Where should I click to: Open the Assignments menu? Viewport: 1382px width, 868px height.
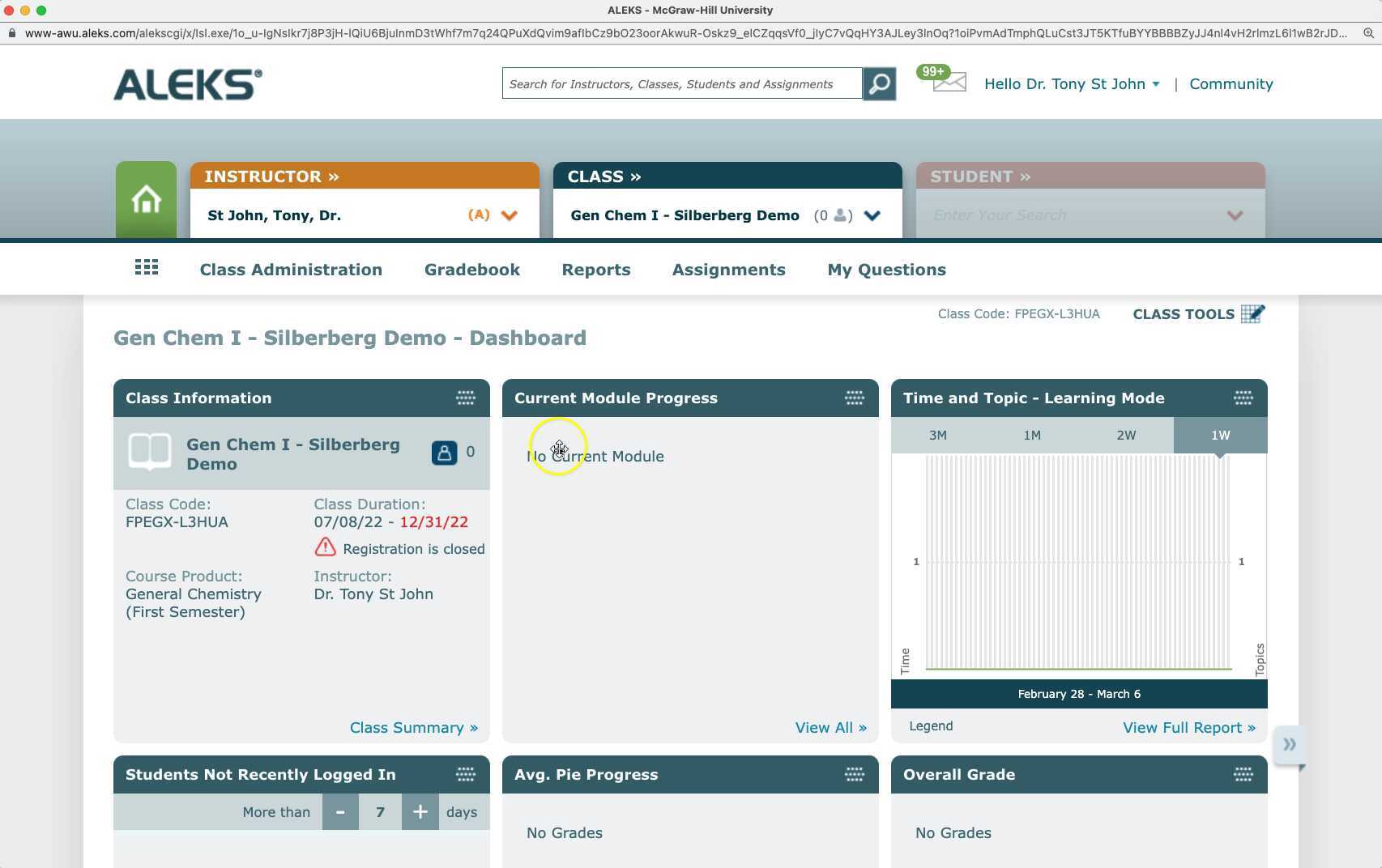click(x=727, y=269)
